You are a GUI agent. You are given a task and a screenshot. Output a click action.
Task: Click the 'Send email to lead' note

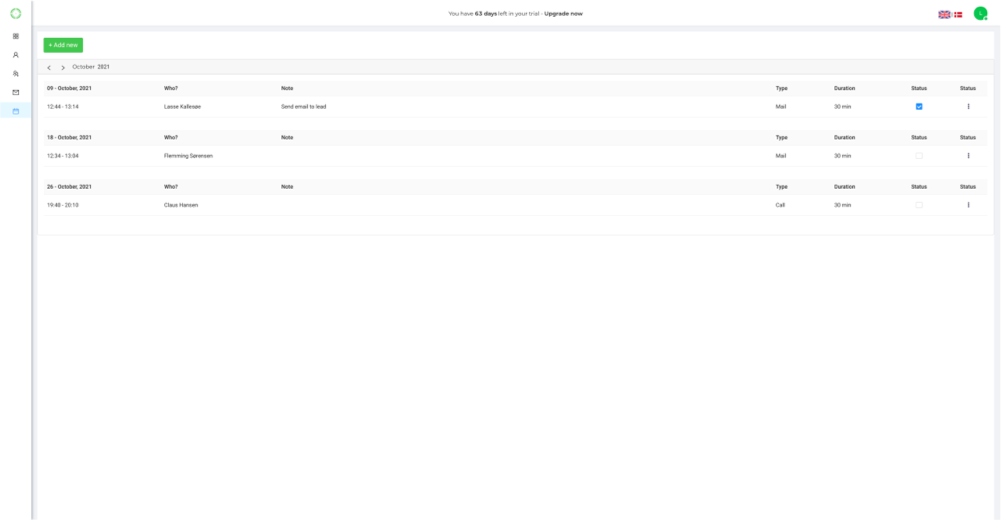(x=303, y=106)
